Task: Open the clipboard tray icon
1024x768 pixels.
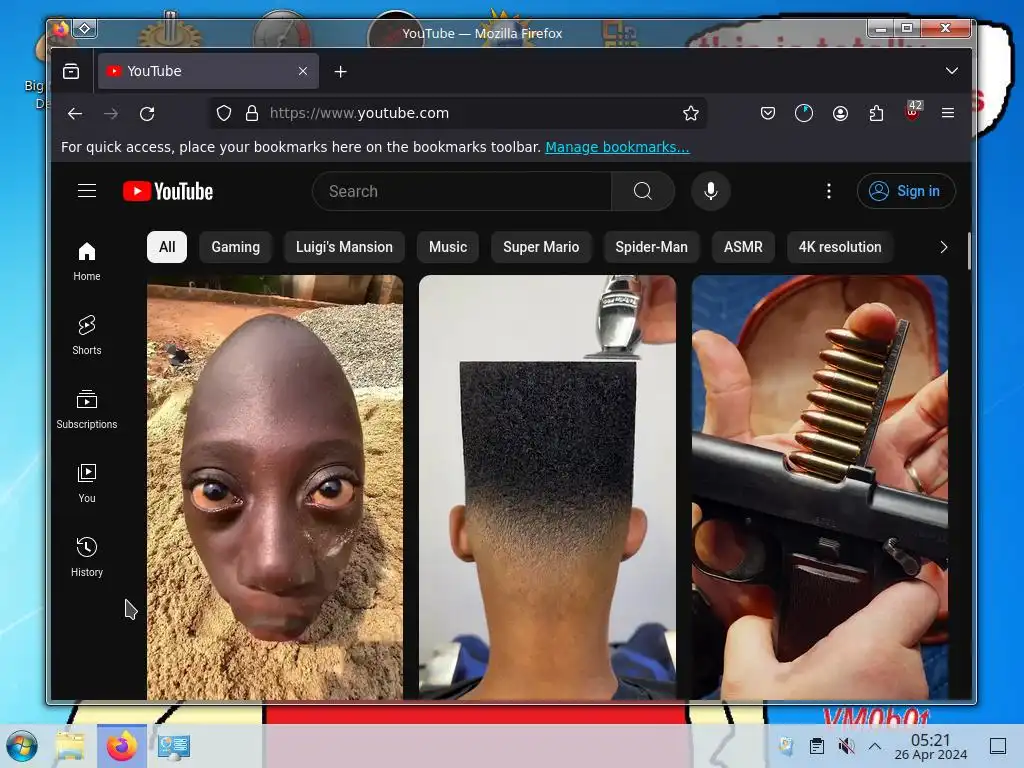Action: click(816, 746)
